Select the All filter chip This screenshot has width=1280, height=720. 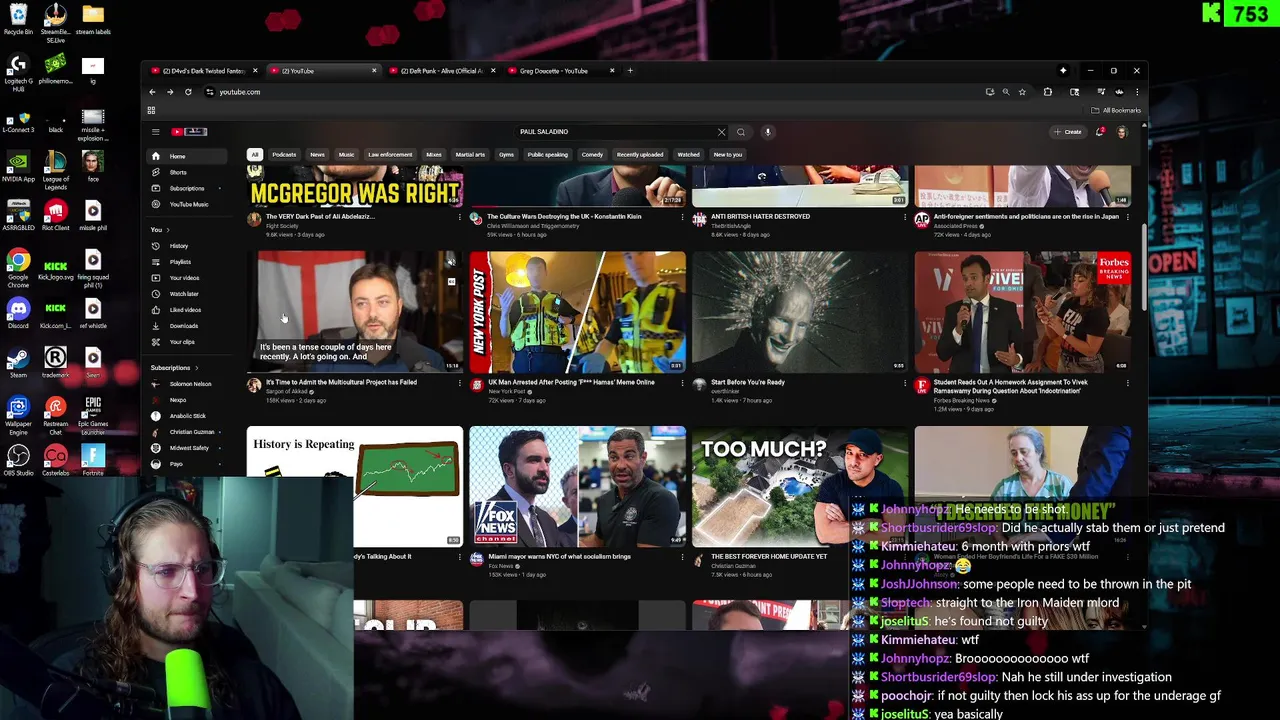tap(255, 155)
